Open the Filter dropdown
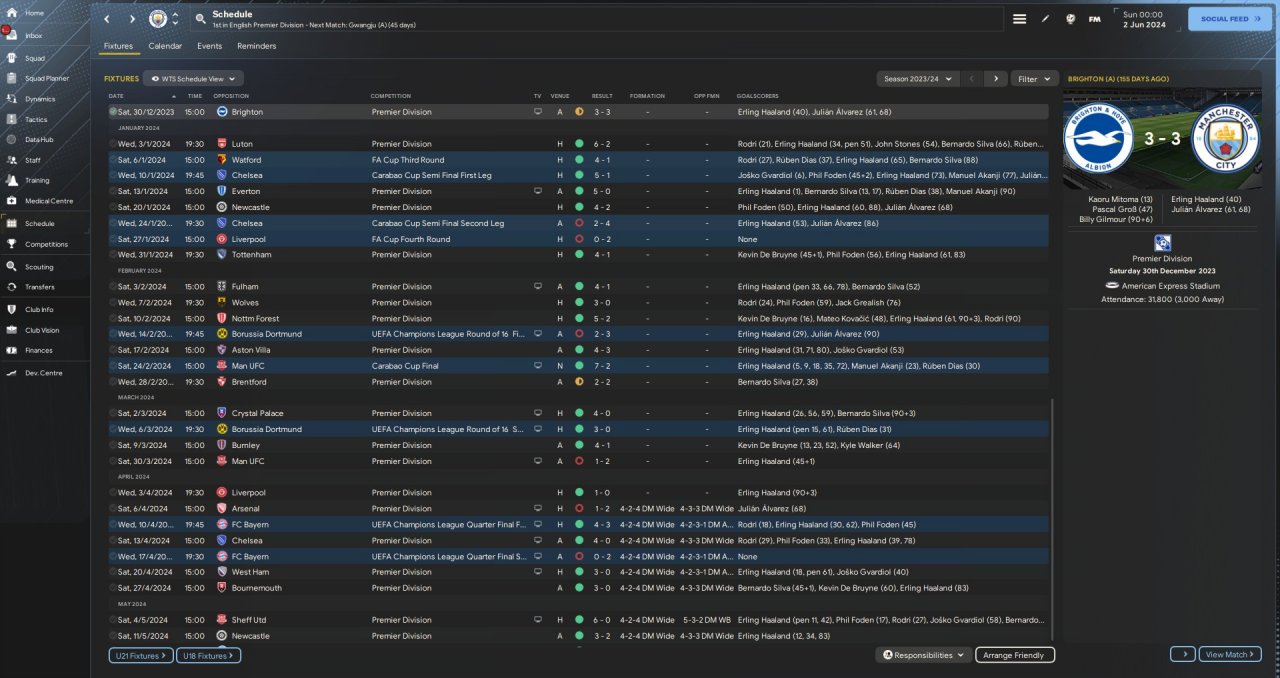 tap(1034, 78)
